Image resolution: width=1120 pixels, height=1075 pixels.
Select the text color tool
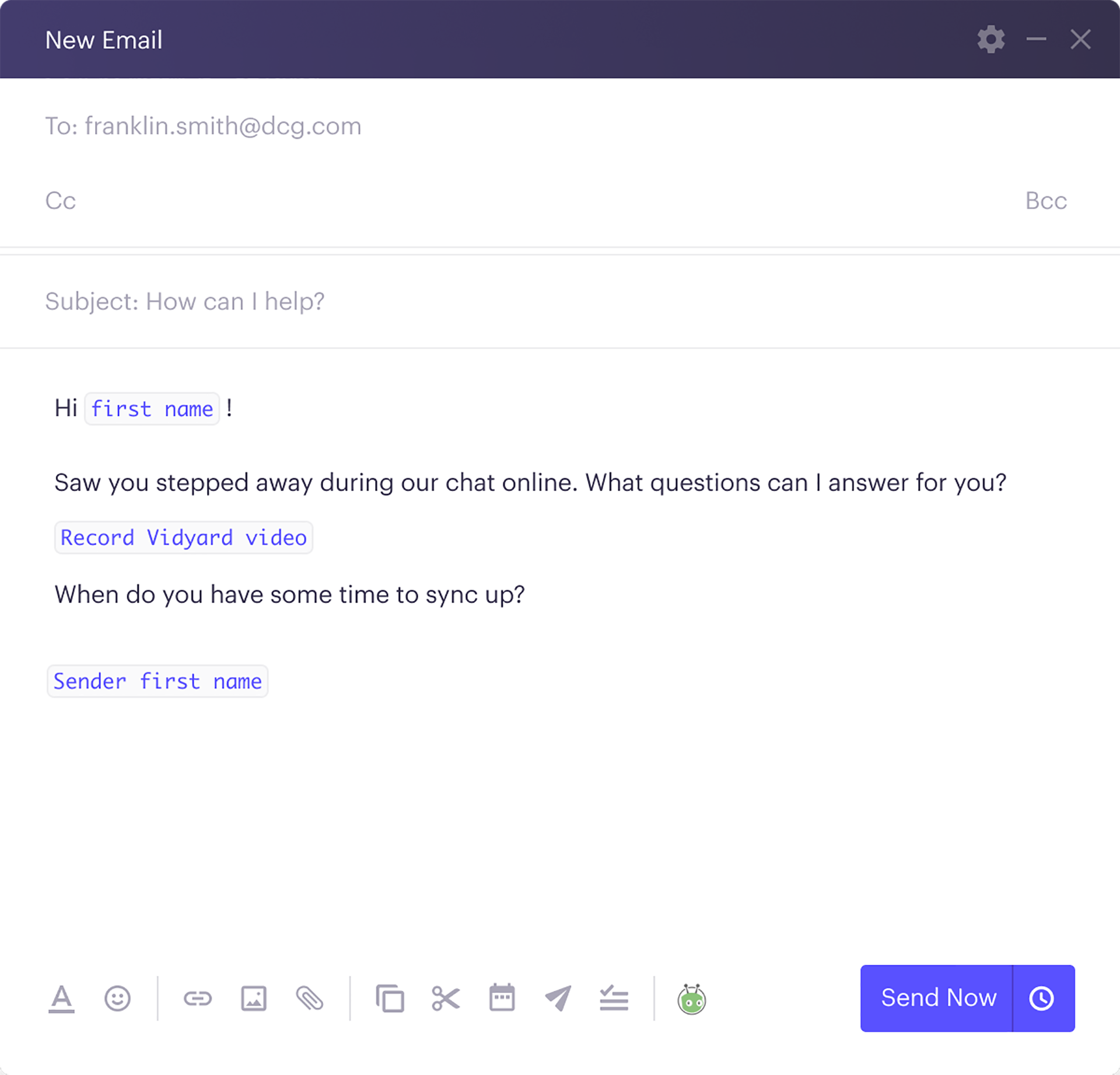(x=62, y=998)
